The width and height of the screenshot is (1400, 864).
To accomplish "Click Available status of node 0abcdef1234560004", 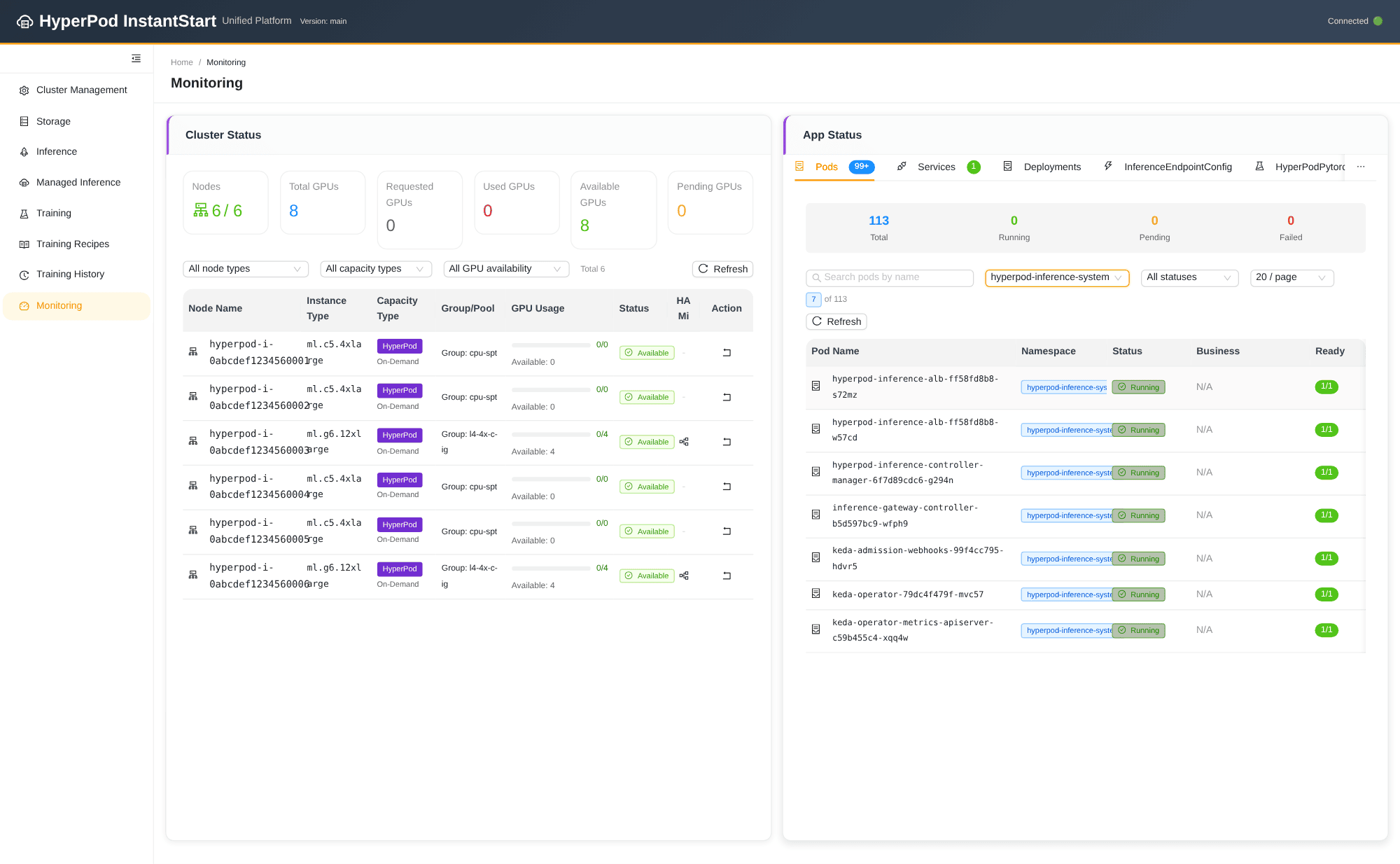I will (x=647, y=487).
